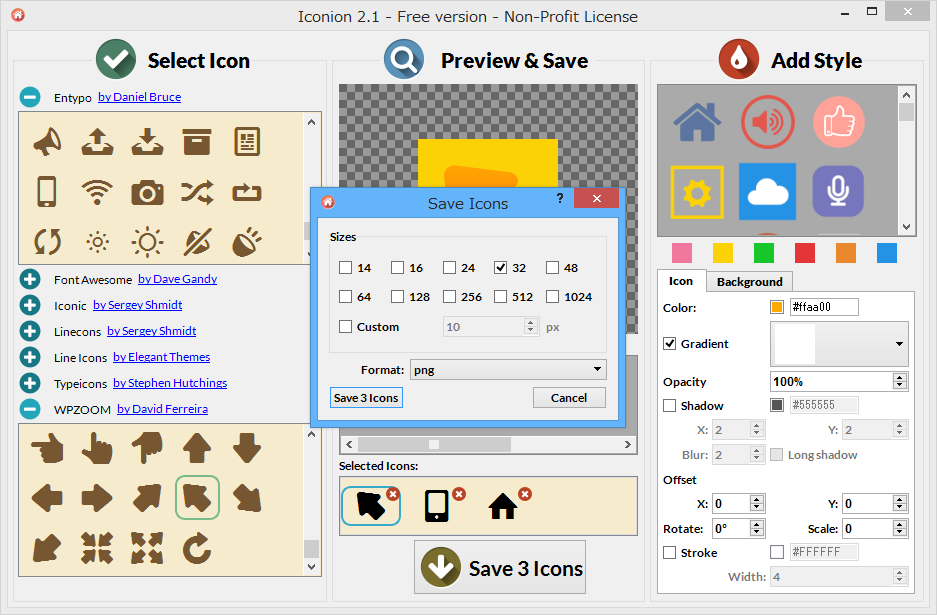Pick the highlighted up-left arrow icon
Image resolution: width=937 pixels, height=615 pixels.
point(197,498)
